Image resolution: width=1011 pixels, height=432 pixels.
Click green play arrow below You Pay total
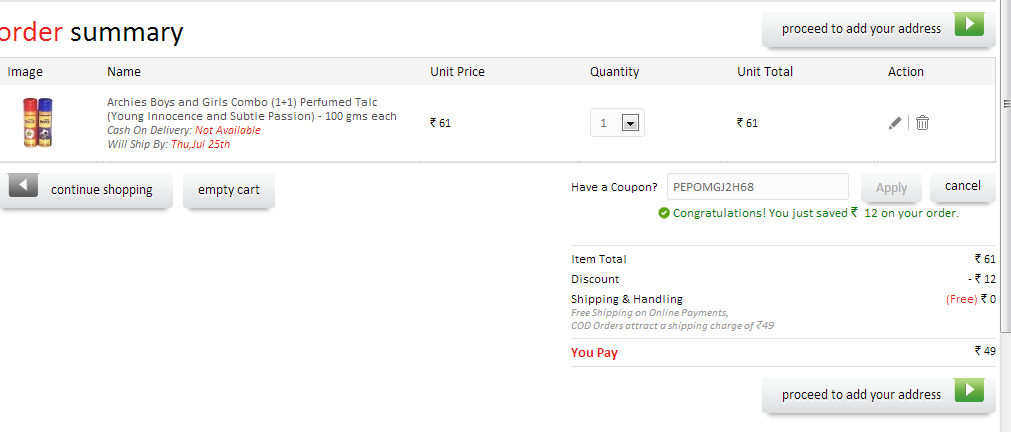pos(969,391)
